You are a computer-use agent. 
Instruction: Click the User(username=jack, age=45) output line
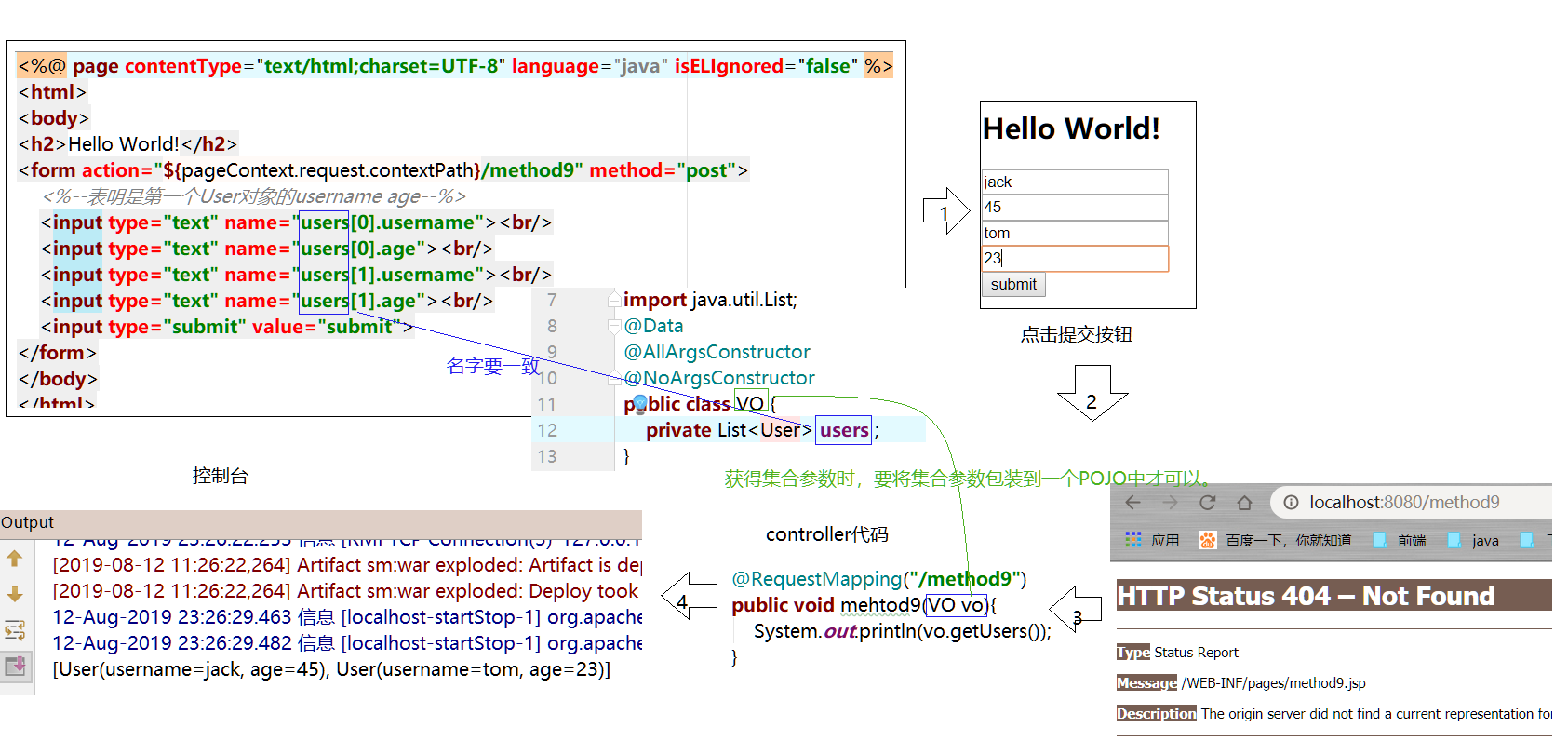(x=331, y=669)
